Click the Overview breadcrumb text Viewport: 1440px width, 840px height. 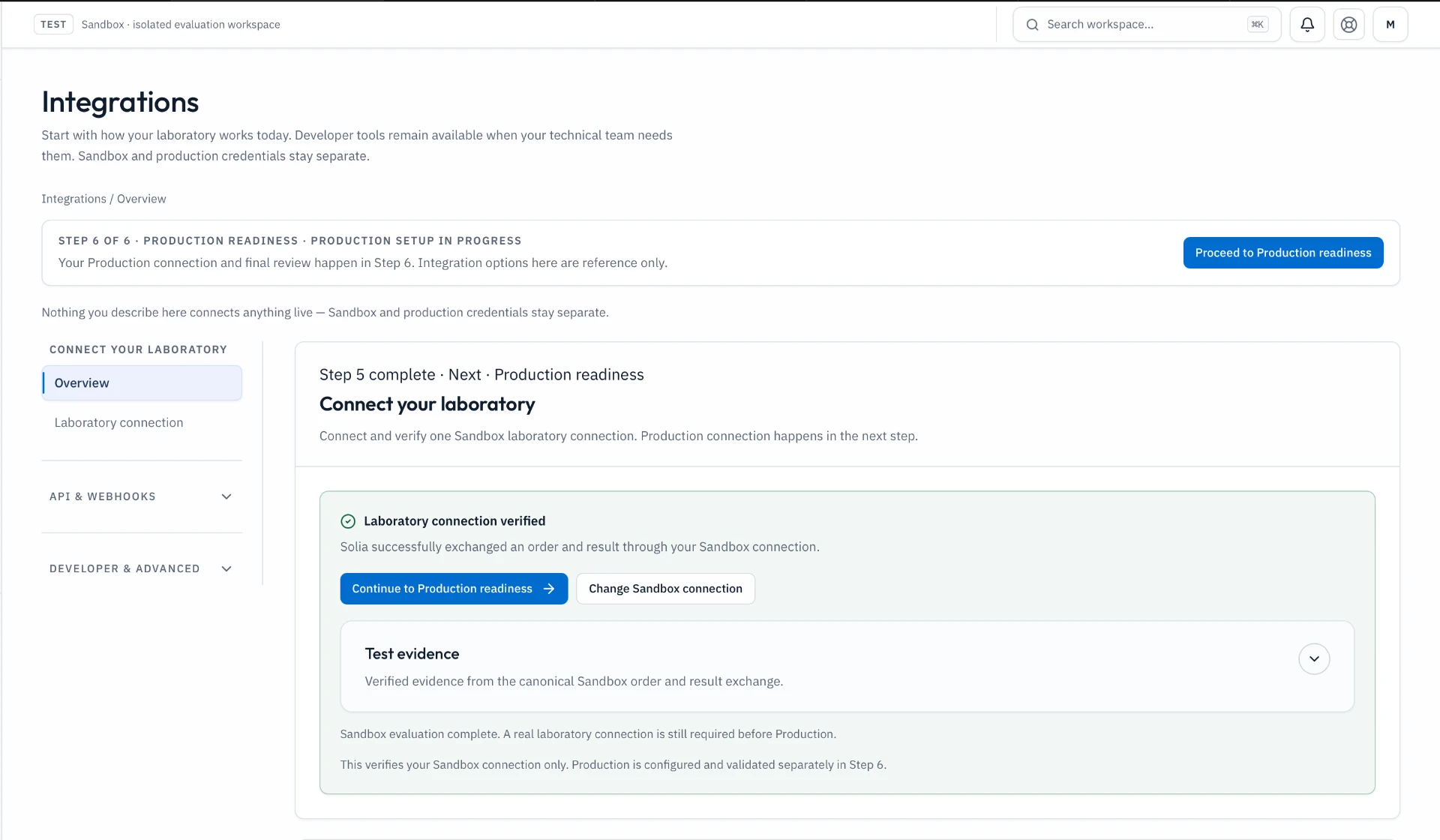coord(141,199)
